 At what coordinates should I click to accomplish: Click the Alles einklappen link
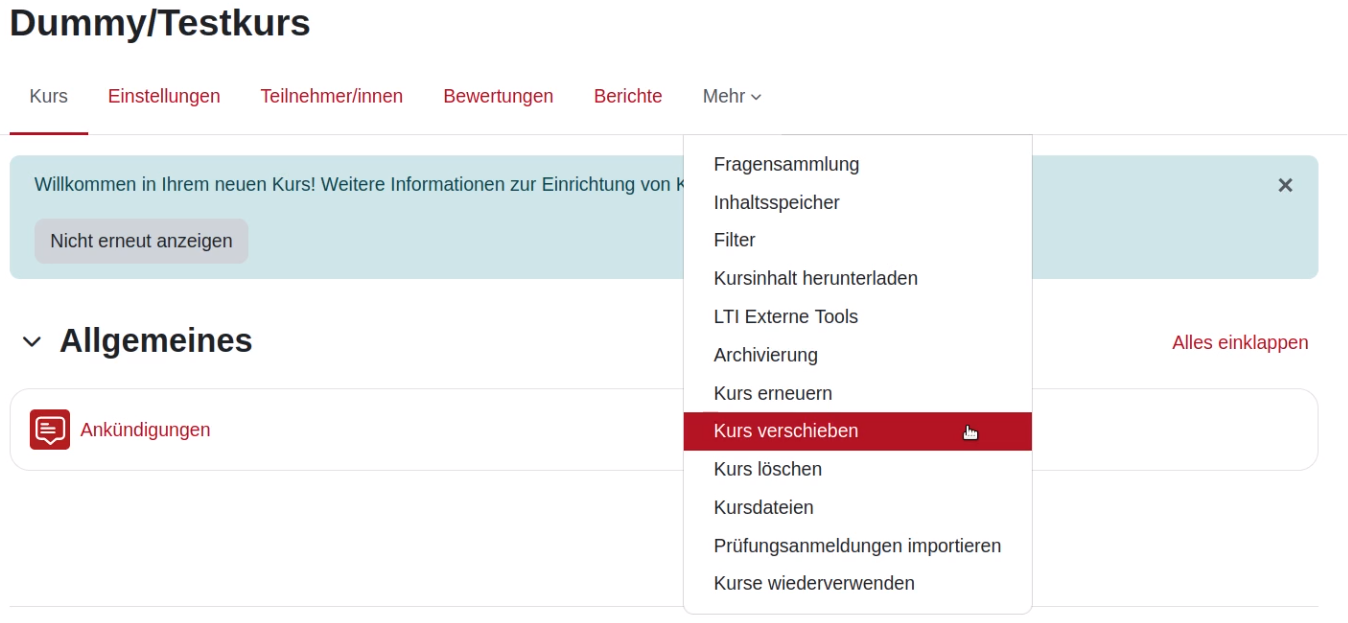point(1239,342)
